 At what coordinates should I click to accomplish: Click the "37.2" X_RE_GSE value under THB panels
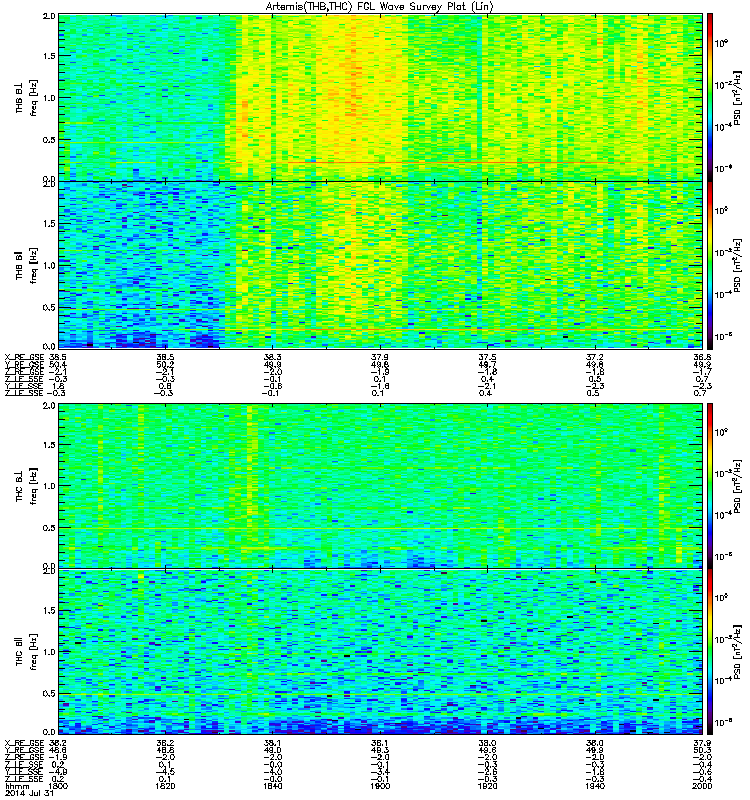pos(594,357)
